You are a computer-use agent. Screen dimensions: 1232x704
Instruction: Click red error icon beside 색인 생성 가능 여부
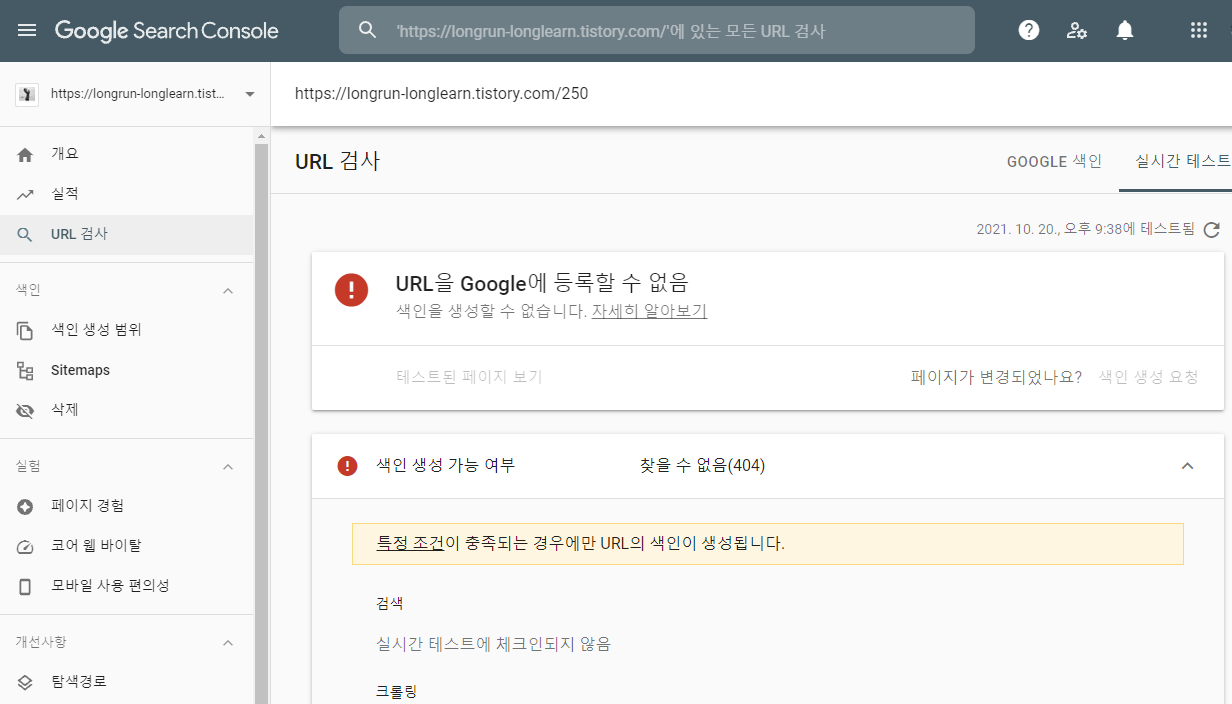(347, 466)
